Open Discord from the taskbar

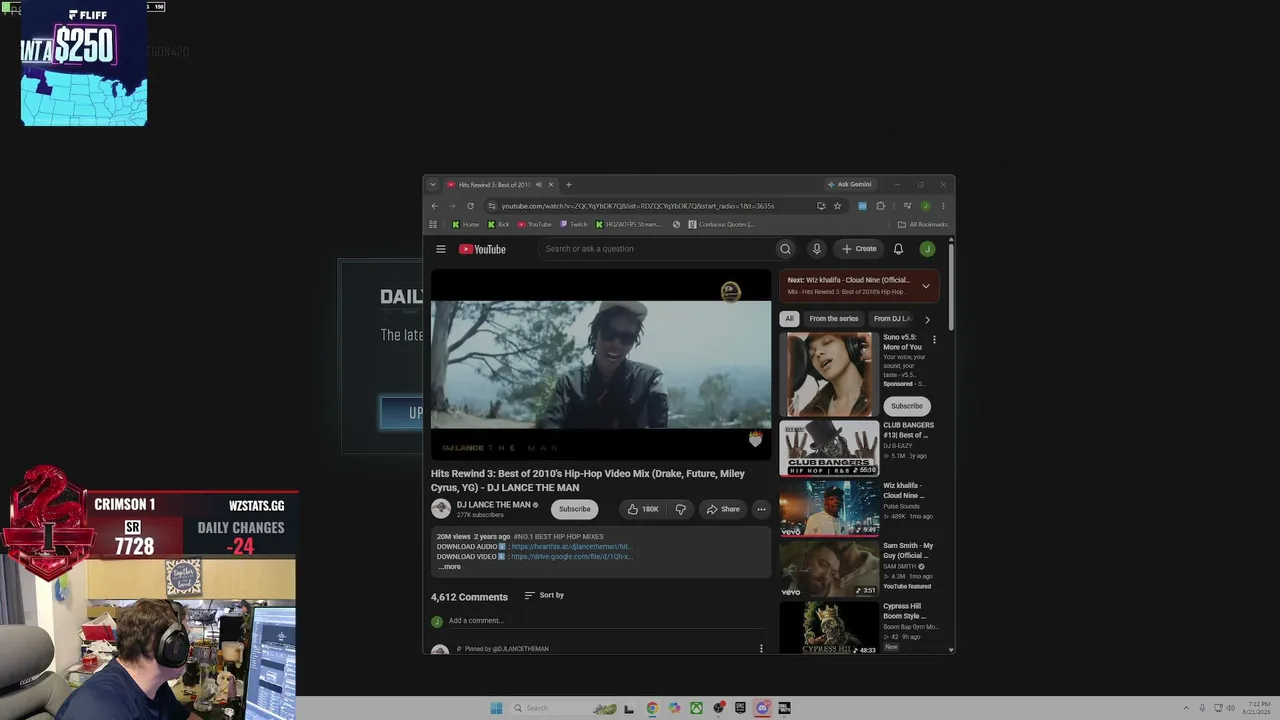click(762, 708)
